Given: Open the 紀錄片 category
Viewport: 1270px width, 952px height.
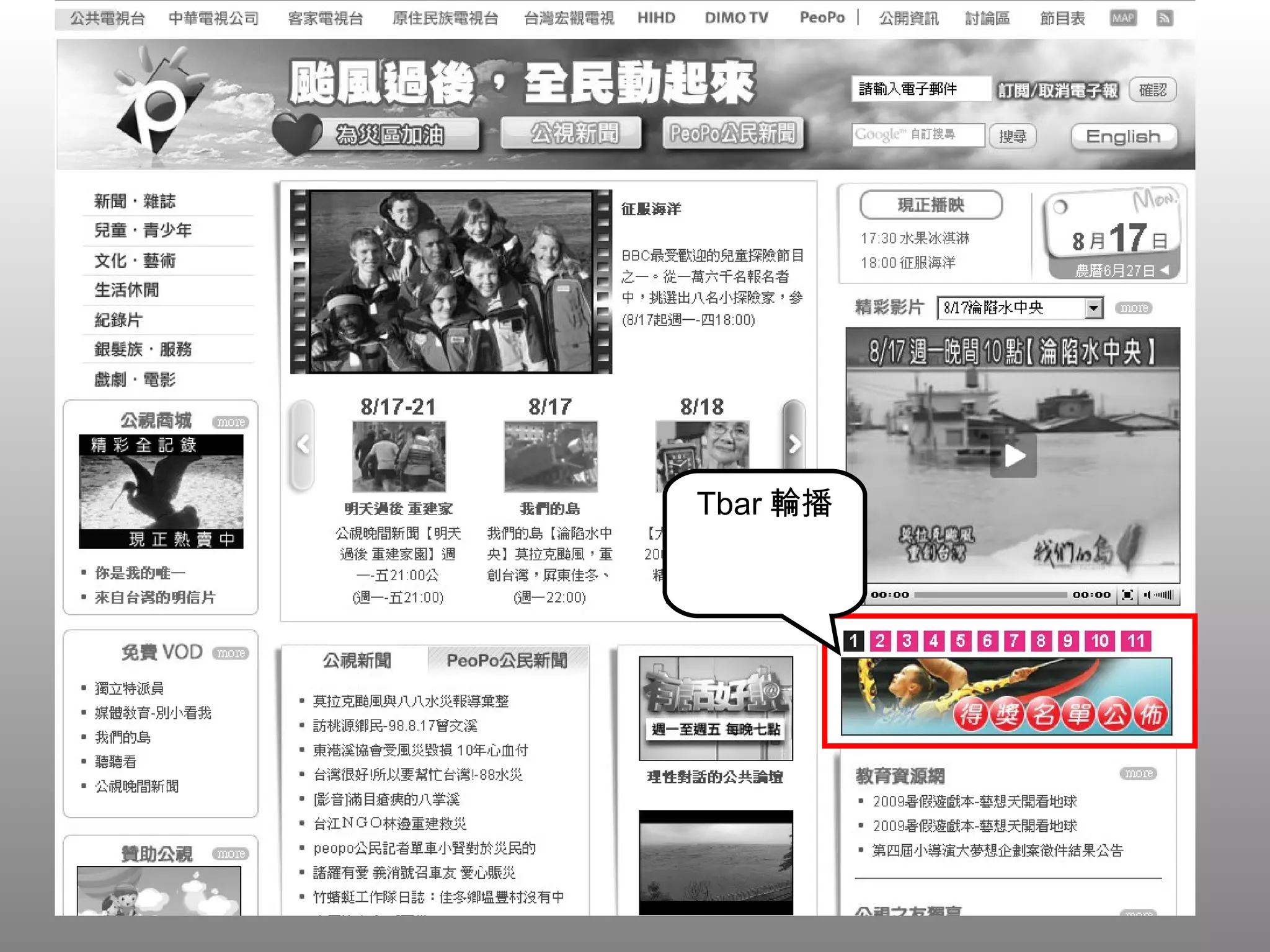Looking at the screenshot, I should tap(118, 320).
